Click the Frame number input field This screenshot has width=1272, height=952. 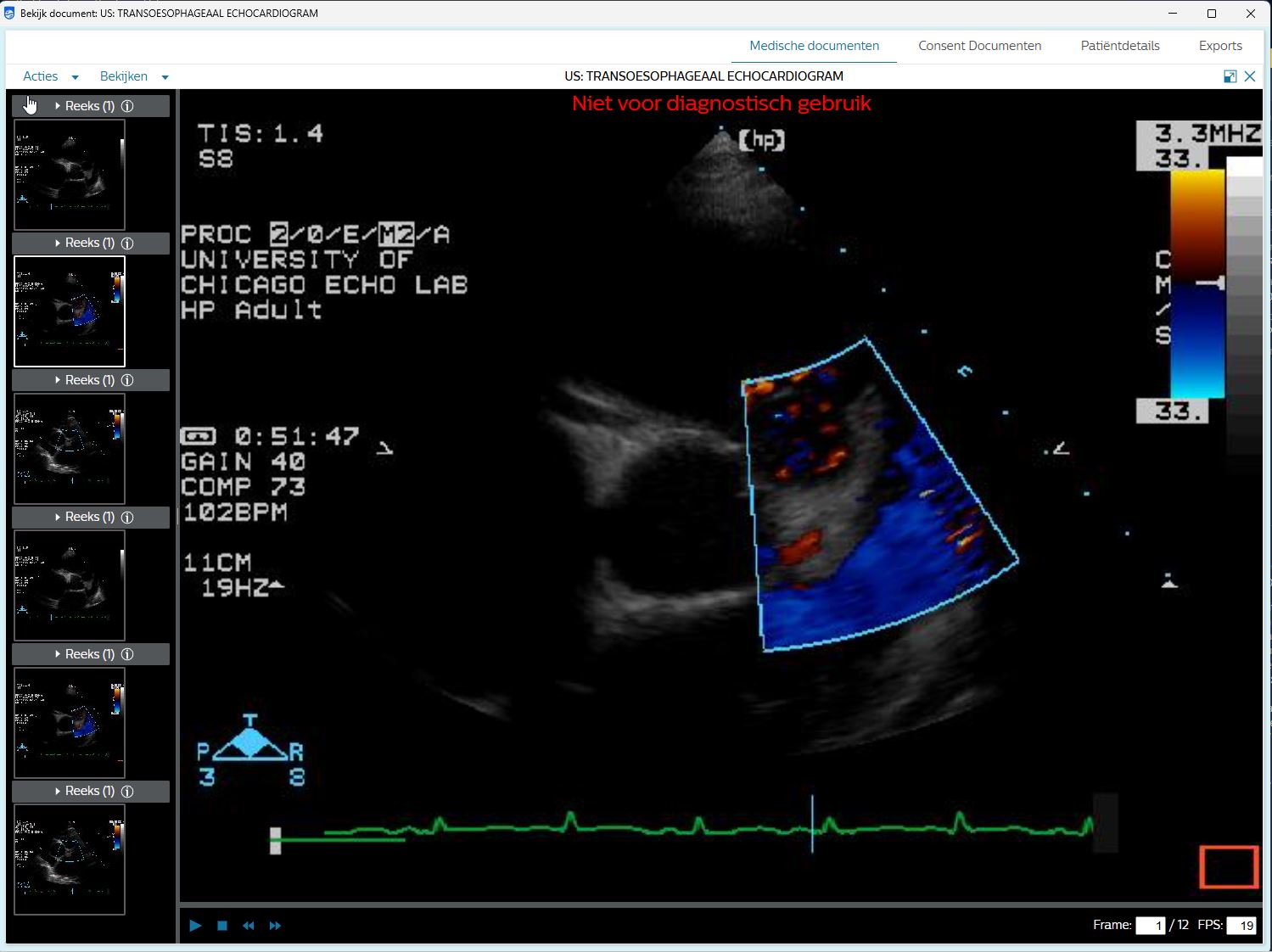[1150, 926]
